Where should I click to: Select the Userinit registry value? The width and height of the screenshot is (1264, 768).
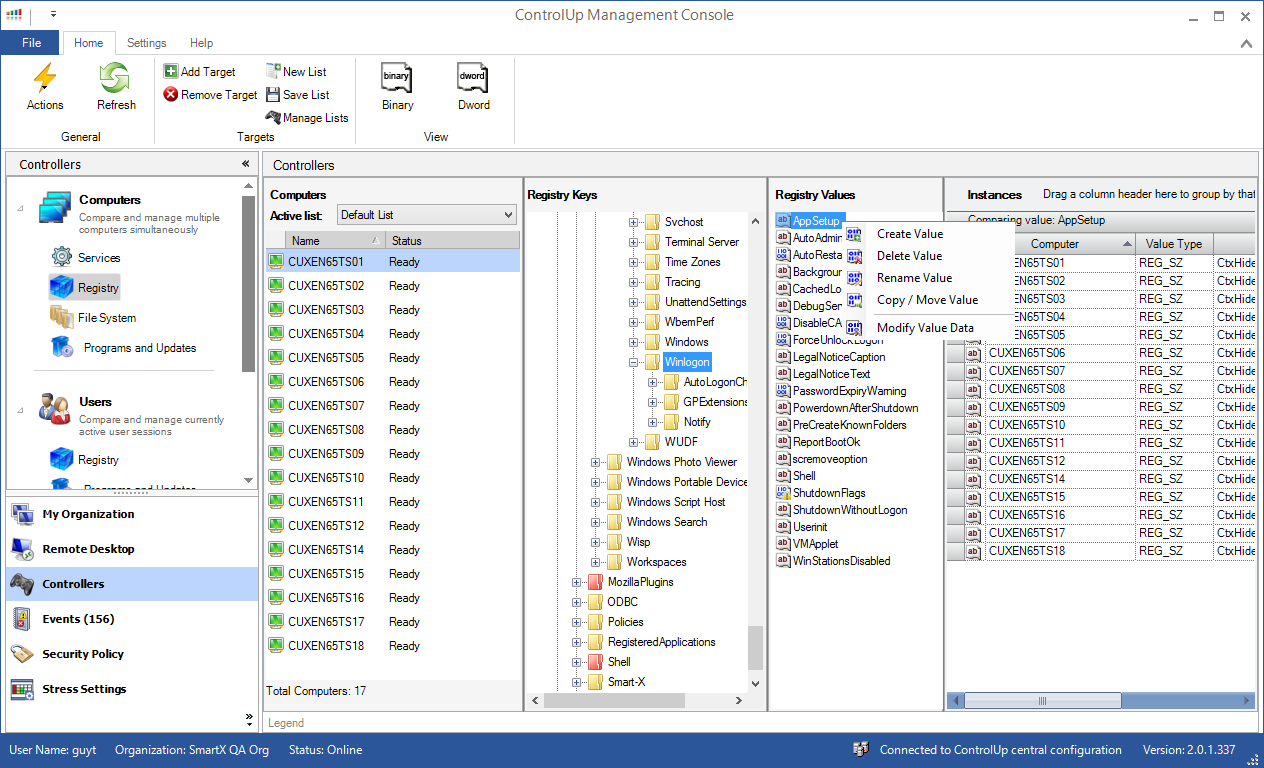pos(810,527)
